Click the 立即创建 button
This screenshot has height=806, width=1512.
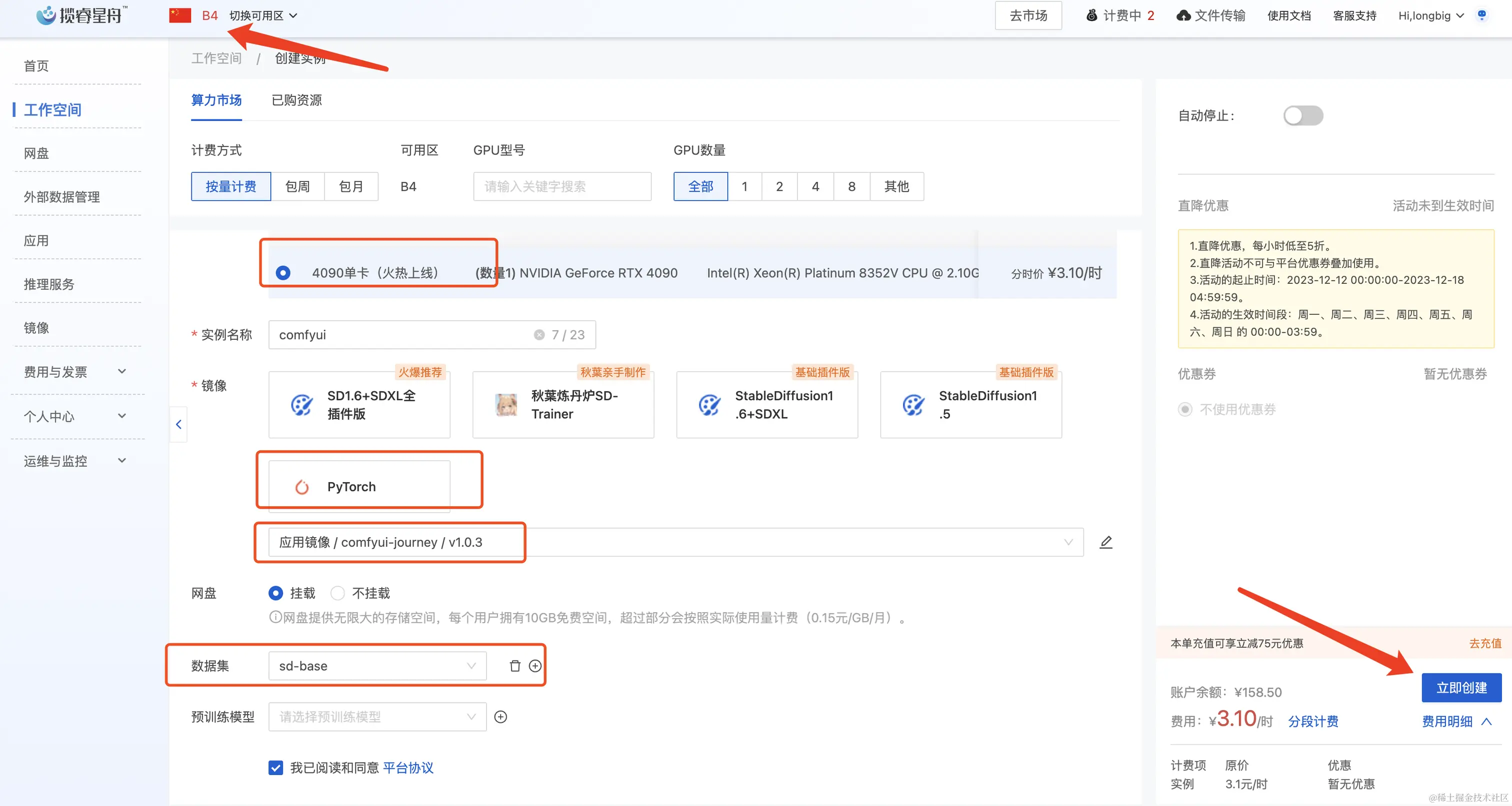coord(1461,688)
